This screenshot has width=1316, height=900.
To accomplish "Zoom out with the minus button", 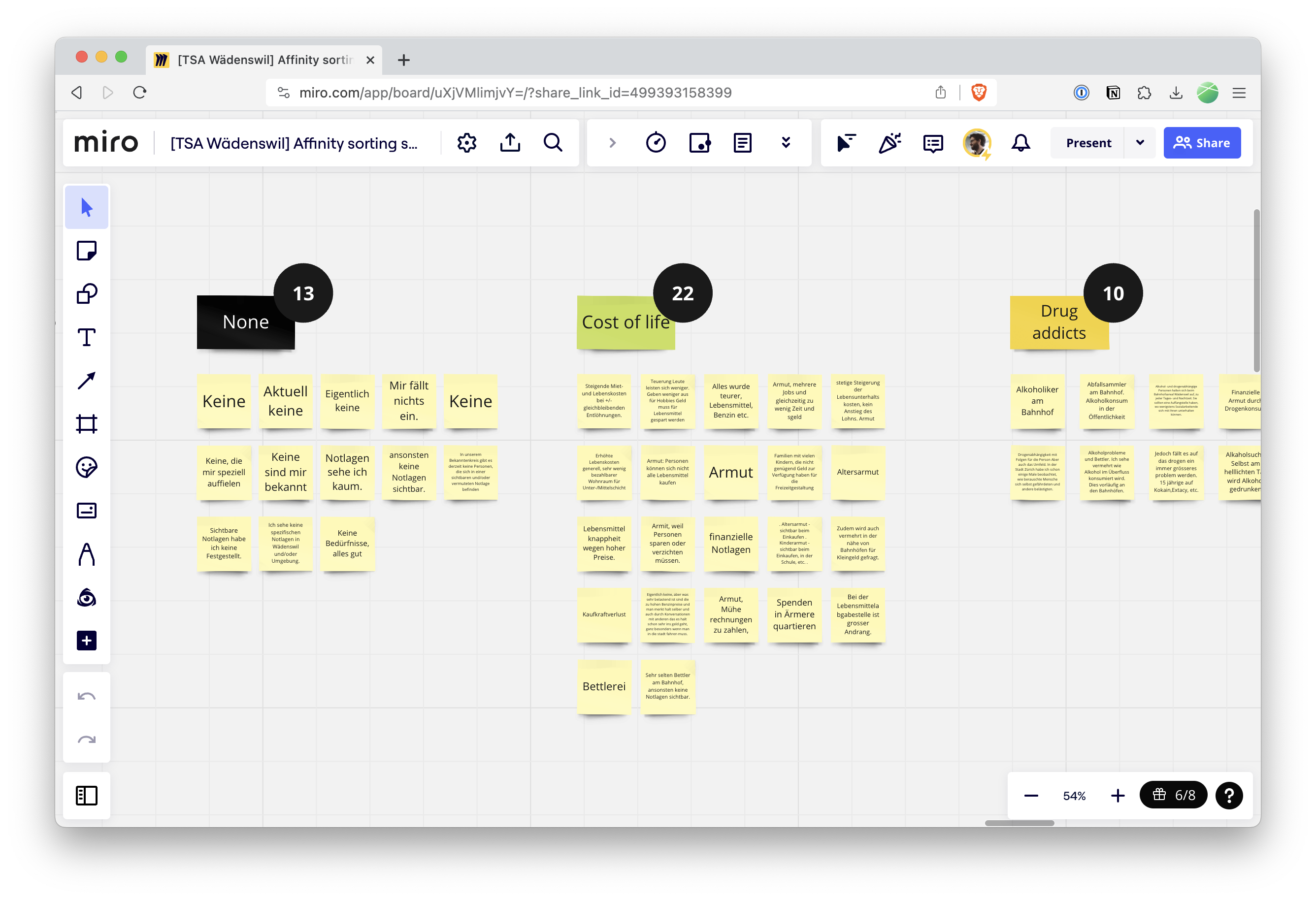I will [1031, 795].
